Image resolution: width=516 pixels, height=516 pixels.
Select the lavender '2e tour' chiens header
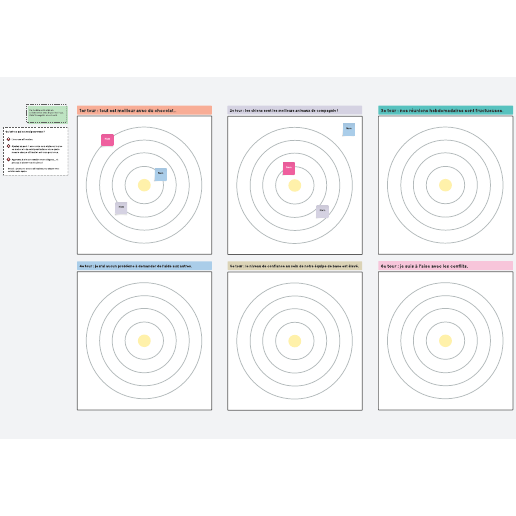click(x=295, y=110)
